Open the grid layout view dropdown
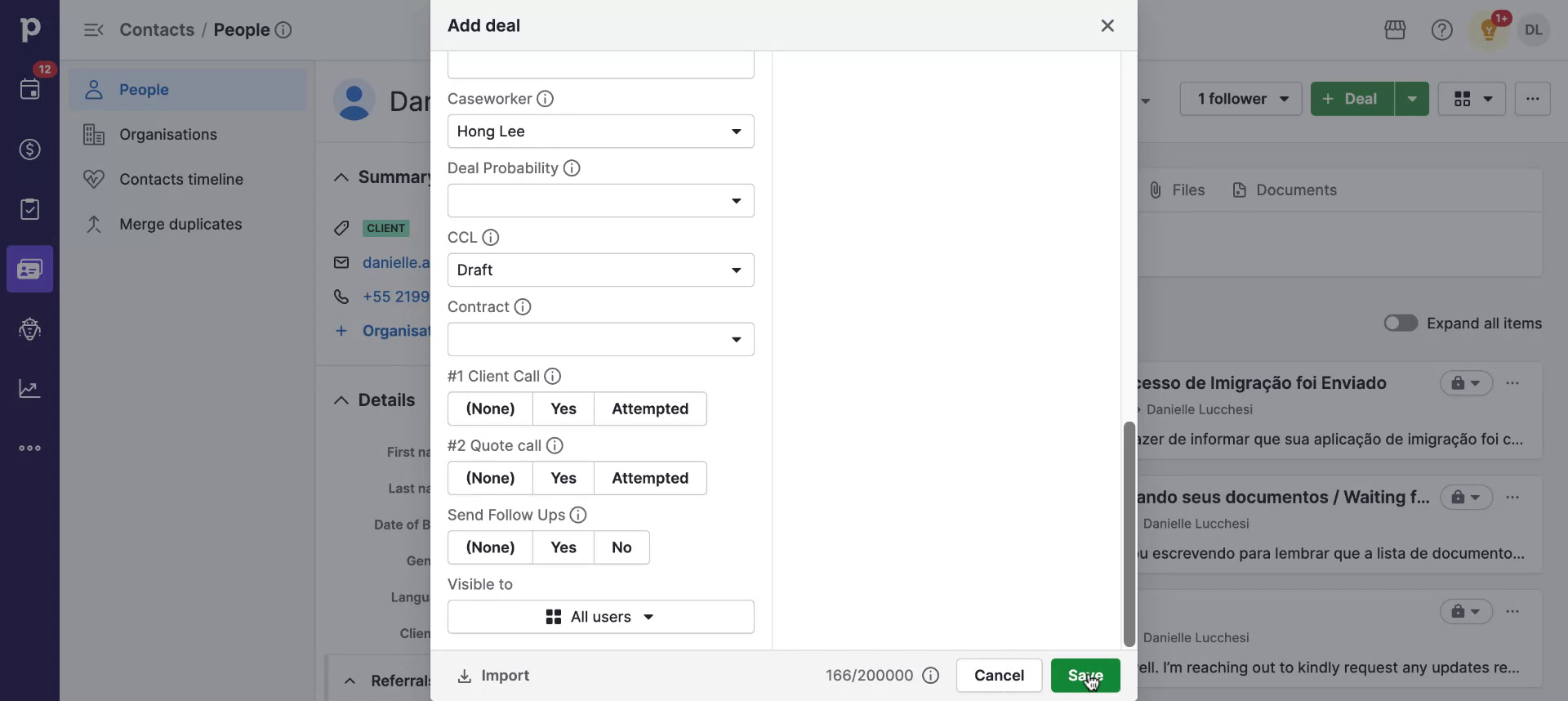This screenshot has width=1568, height=701. click(1472, 99)
